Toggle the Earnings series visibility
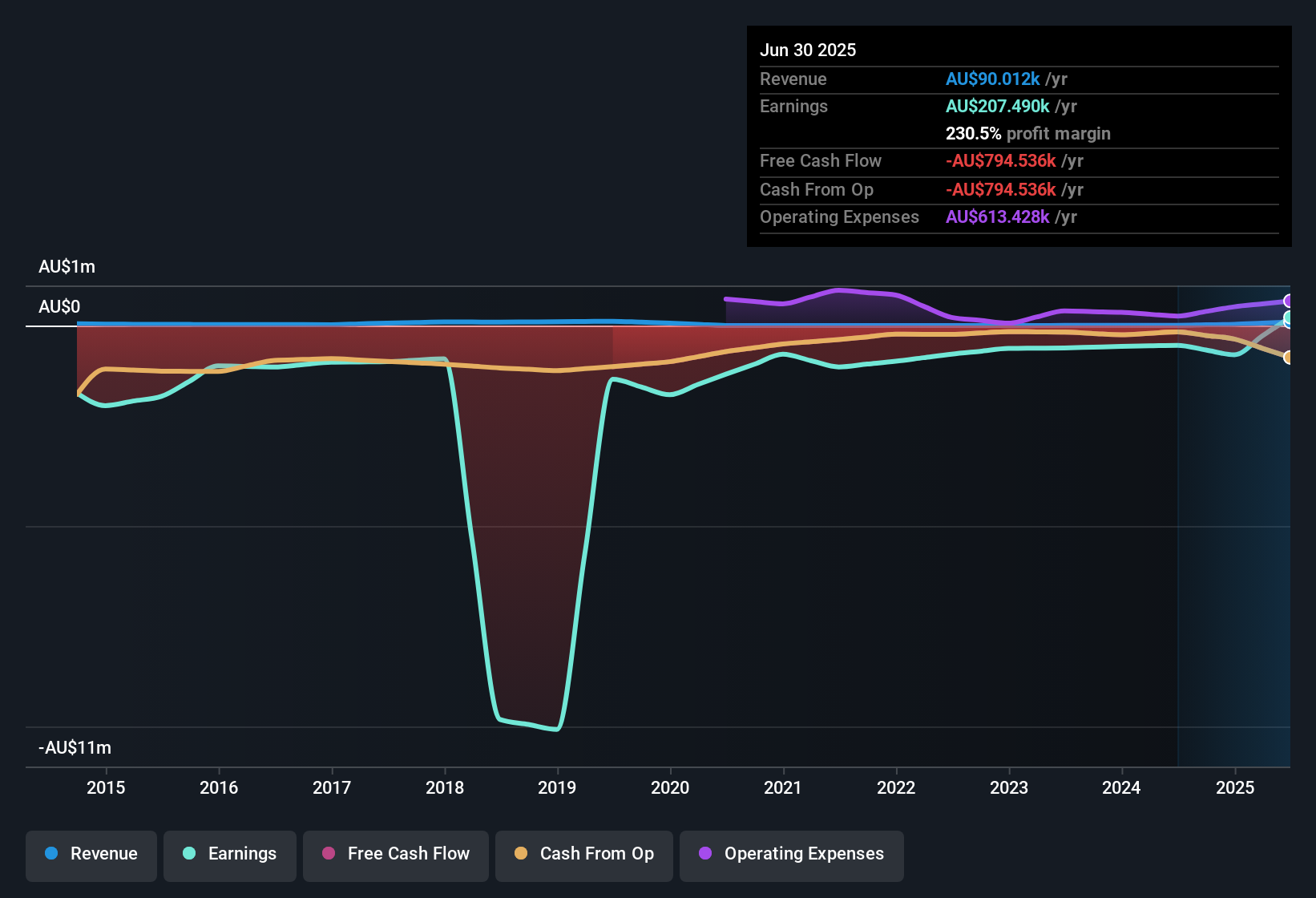The width and height of the screenshot is (1316, 898). [x=230, y=855]
